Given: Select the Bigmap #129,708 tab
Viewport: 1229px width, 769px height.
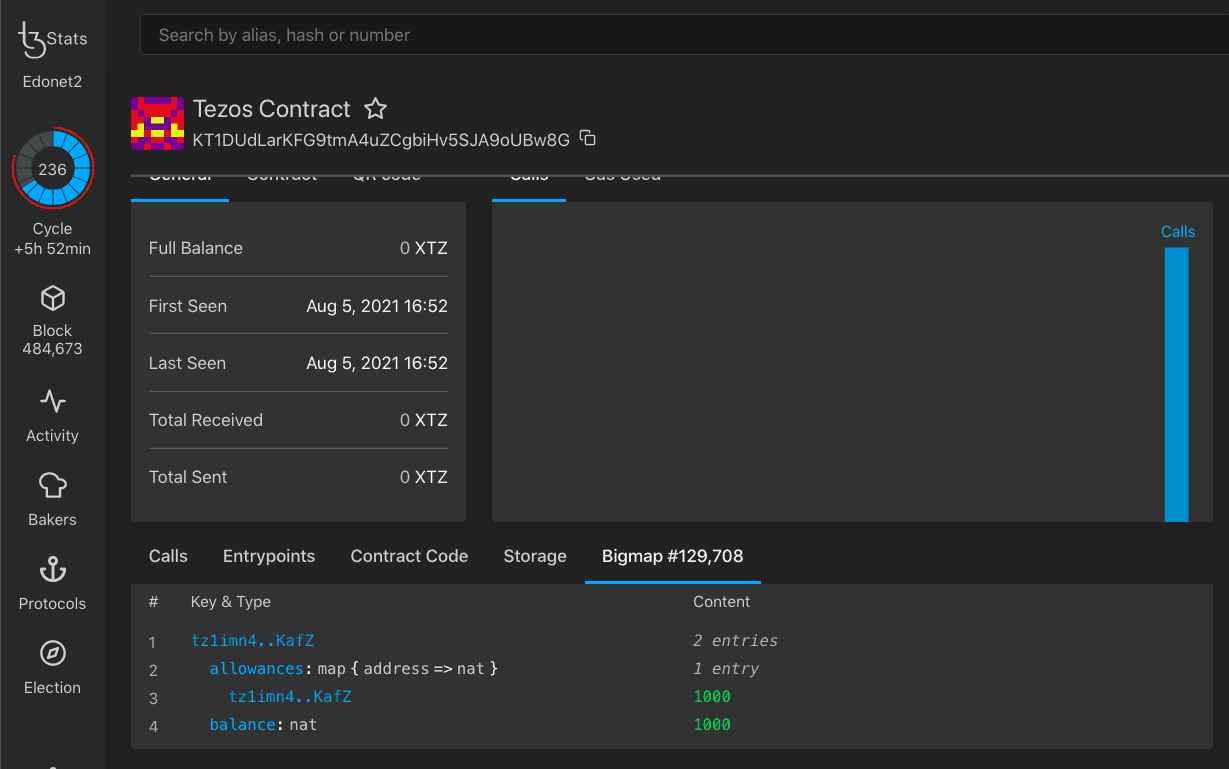Looking at the screenshot, I should 672,557.
